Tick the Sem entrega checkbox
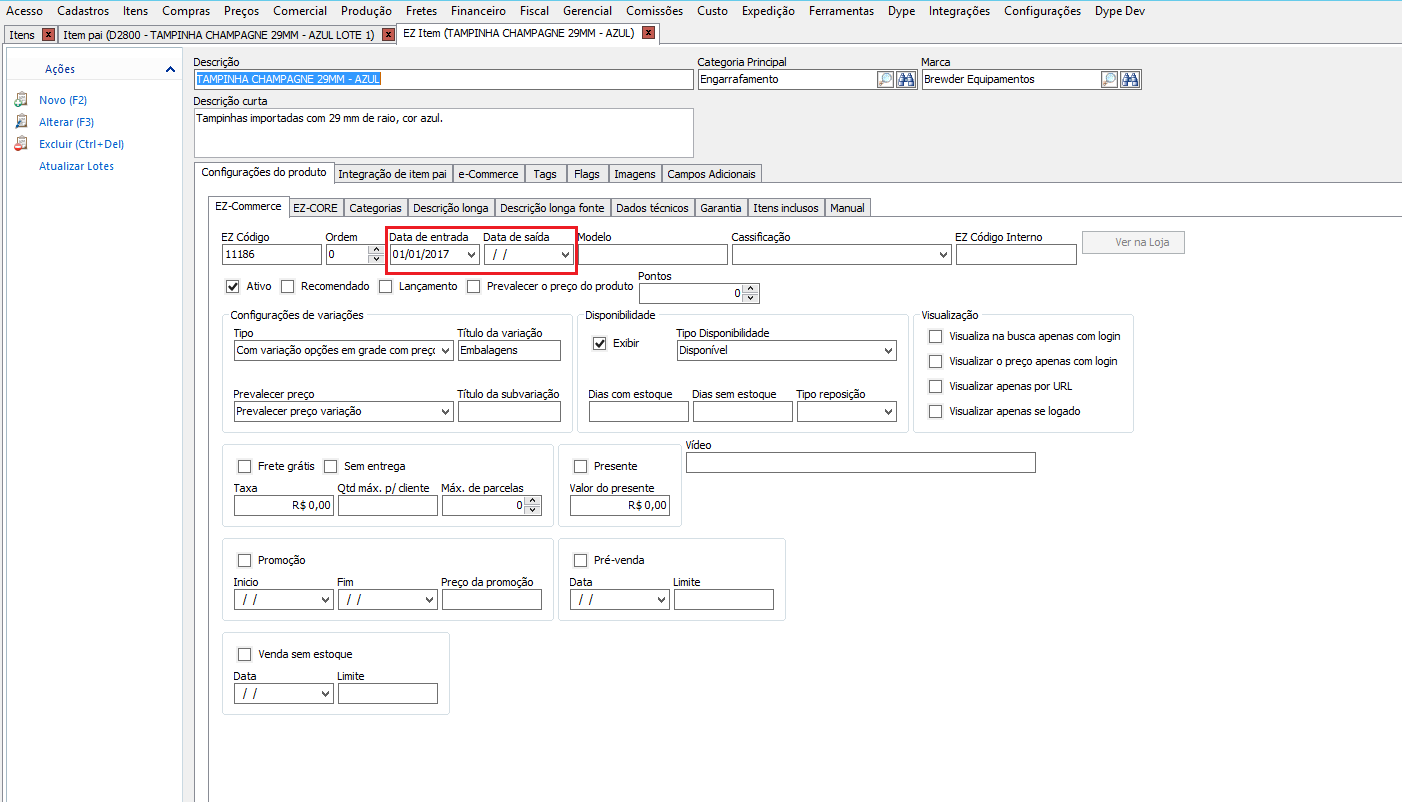1402x802 pixels. click(331, 466)
